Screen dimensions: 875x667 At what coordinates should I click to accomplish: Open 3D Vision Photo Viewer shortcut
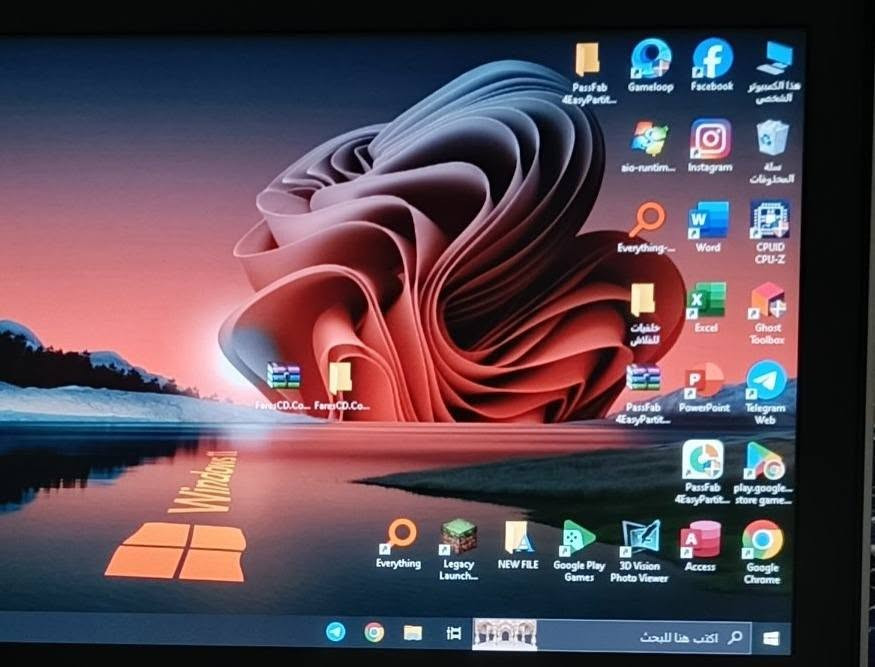click(x=640, y=551)
